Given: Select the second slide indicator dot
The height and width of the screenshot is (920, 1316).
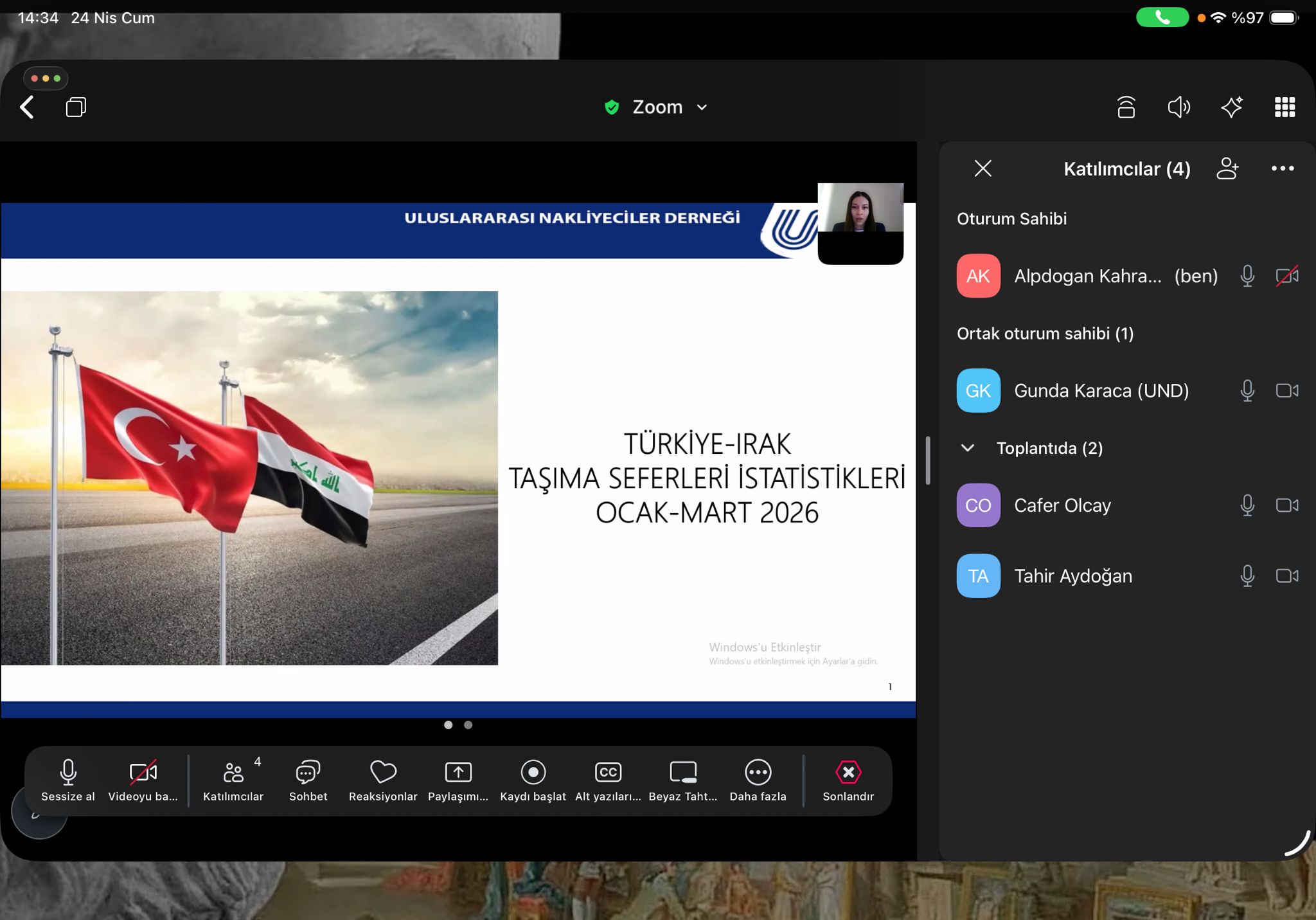Looking at the screenshot, I should tap(469, 725).
